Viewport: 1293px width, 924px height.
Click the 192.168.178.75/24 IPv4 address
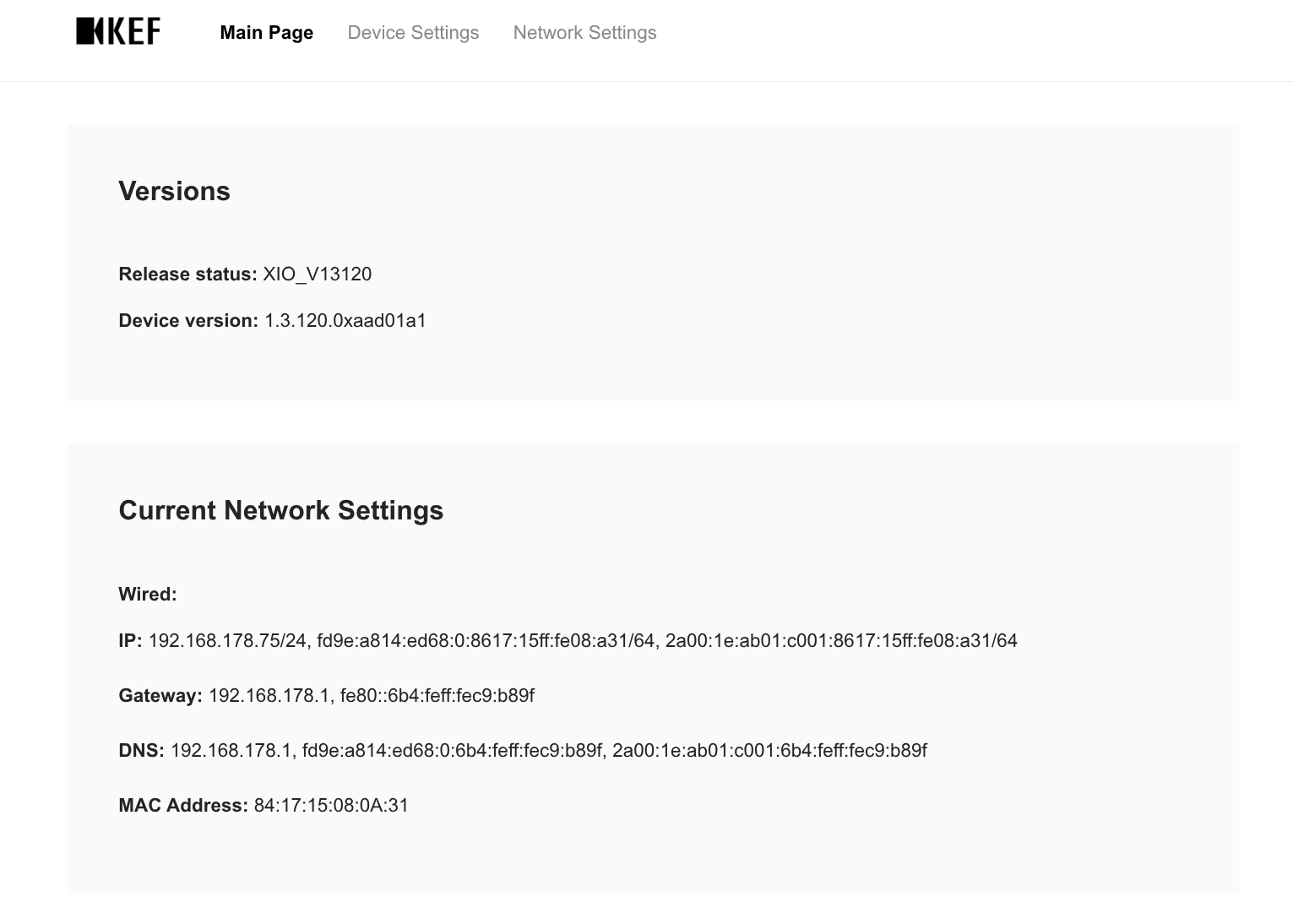pyautogui.click(x=227, y=641)
